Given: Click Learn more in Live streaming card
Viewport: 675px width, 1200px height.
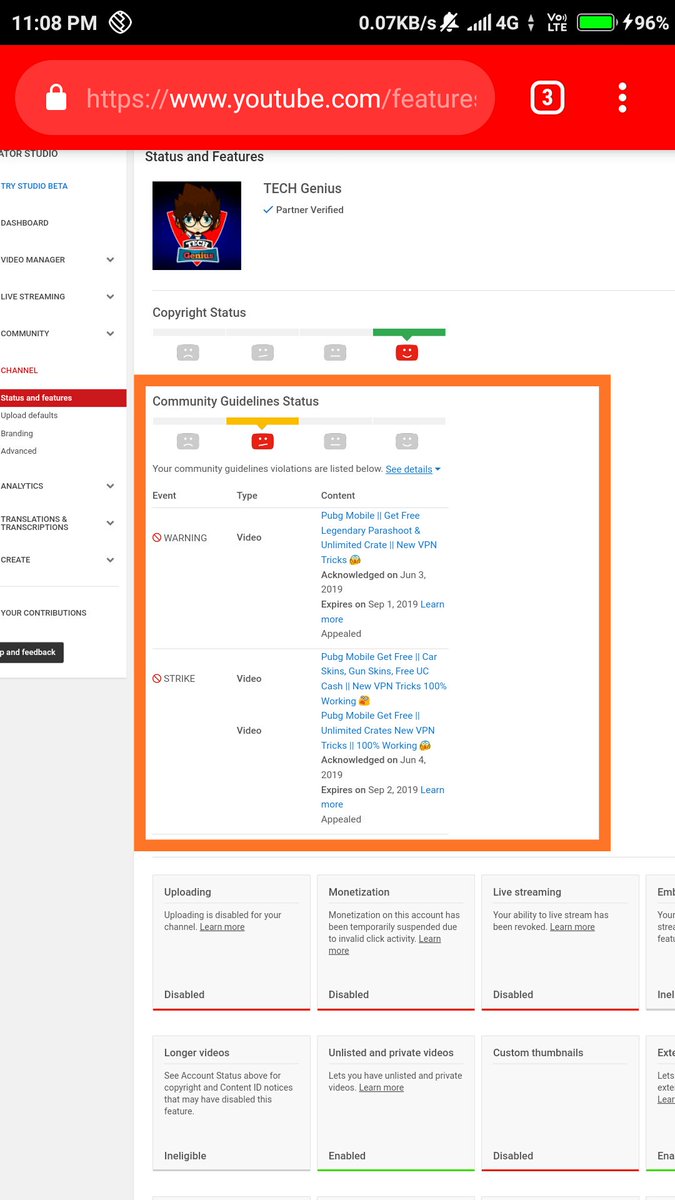Looking at the screenshot, I should [x=572, y=927].
